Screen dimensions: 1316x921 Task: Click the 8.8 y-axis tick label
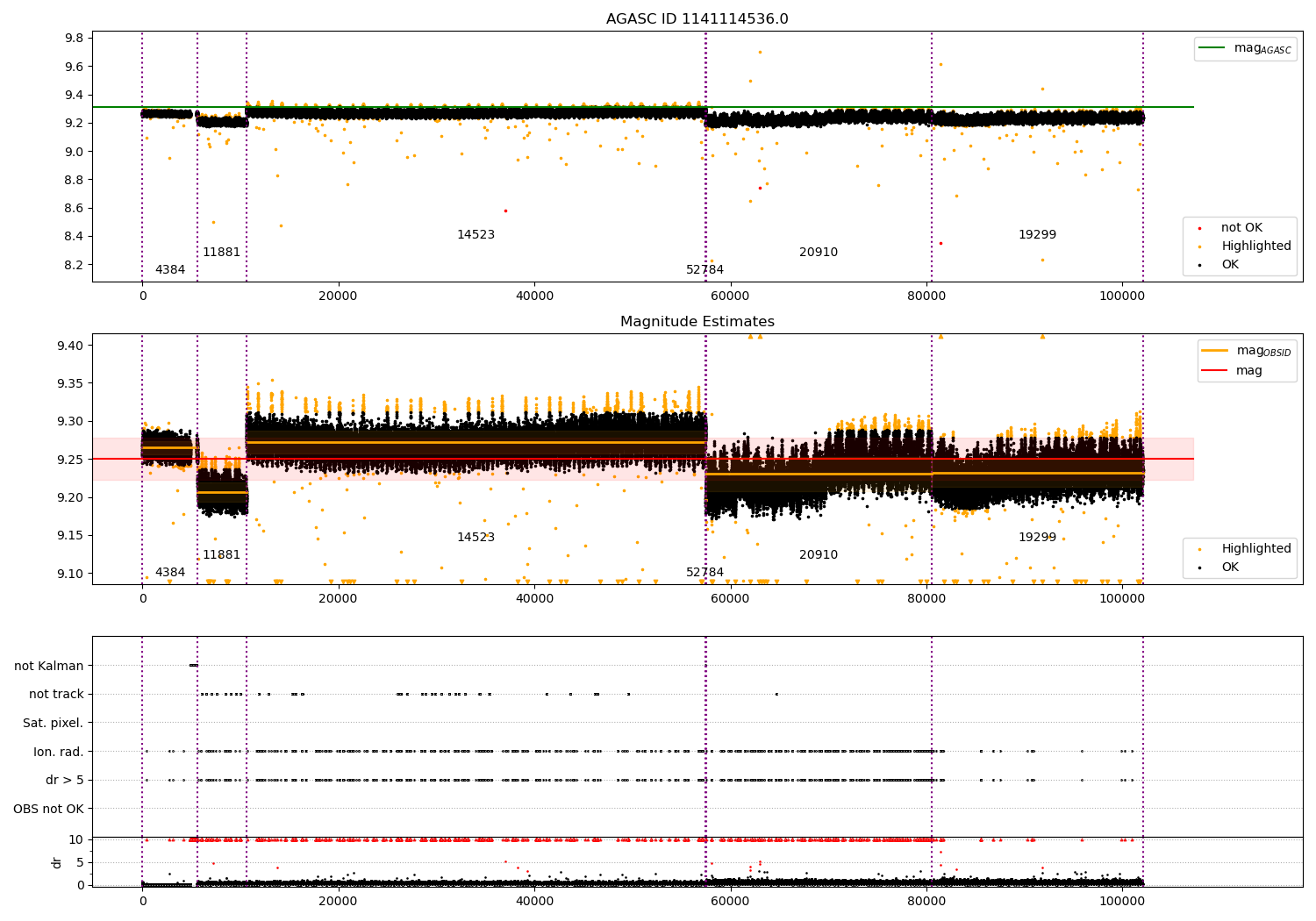pyautogui.click(x=75, y=181)
